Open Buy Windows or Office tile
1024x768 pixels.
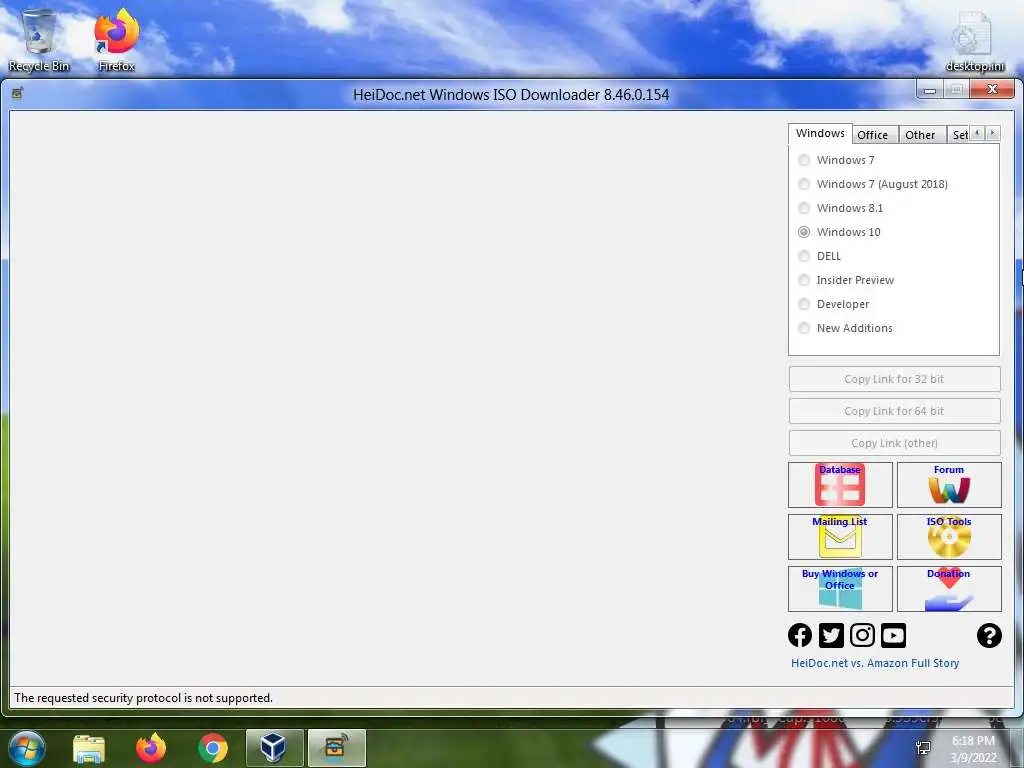point(840,588)
